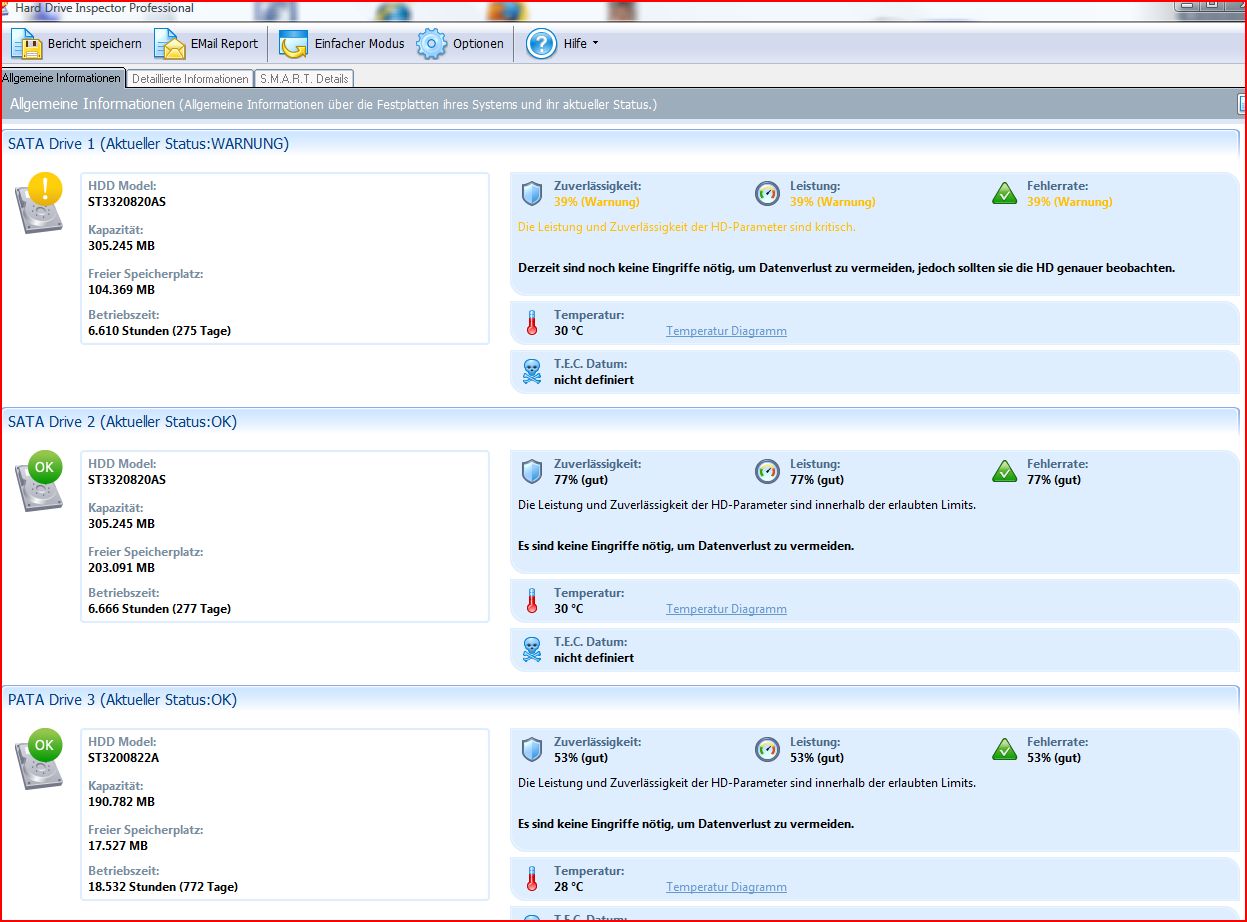
Task: Open Temperatur Diagramm link for PATA Drive 3
Action: tap(726, 887)
